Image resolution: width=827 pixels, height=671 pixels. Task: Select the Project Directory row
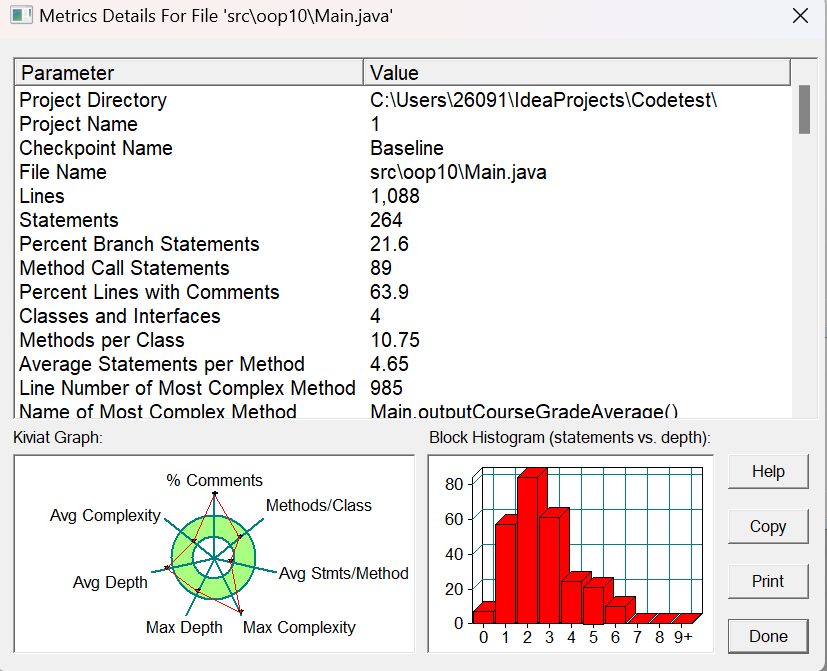pos(403,100)
